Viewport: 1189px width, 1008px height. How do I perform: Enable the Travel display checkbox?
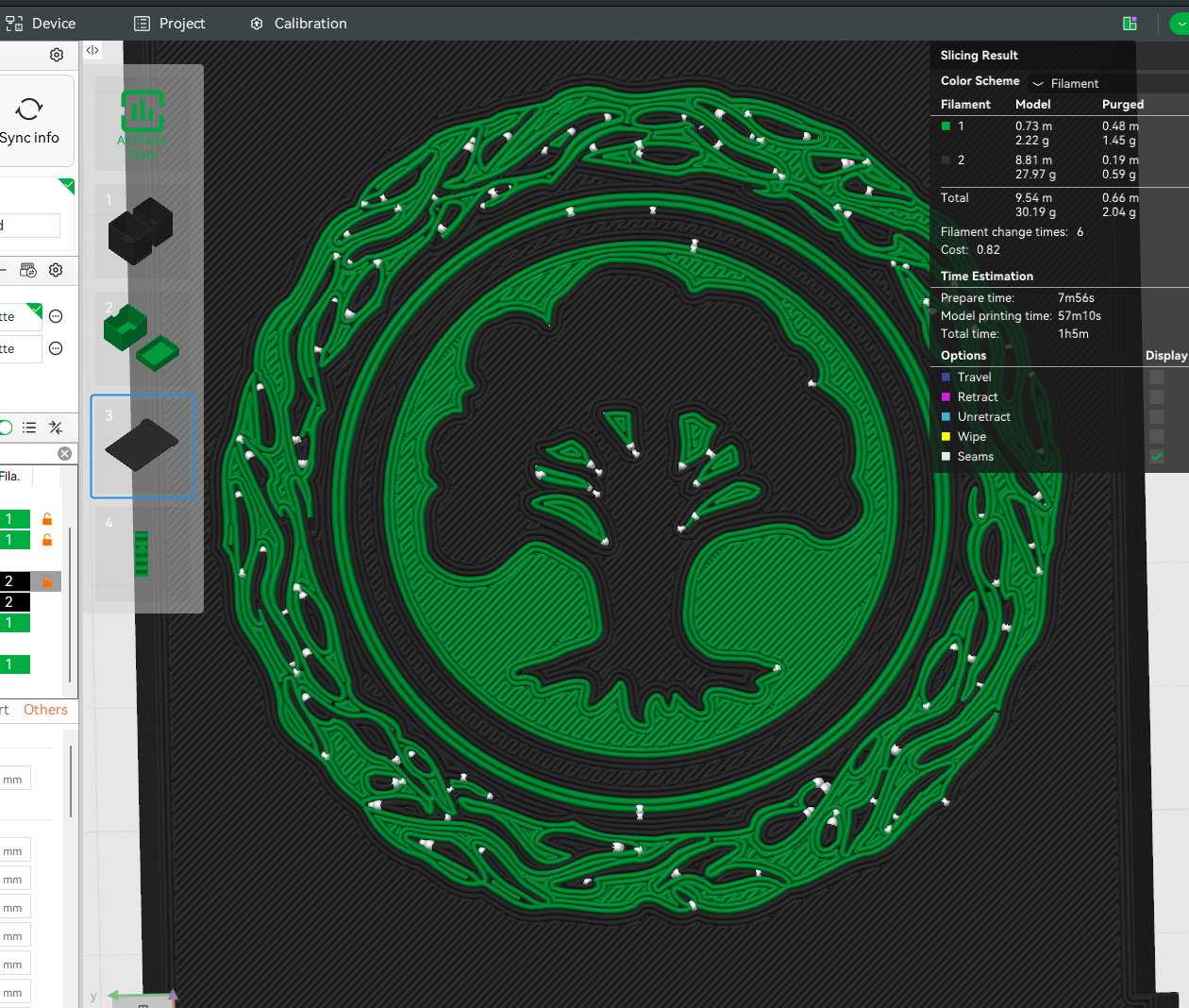coord(1157,378)
